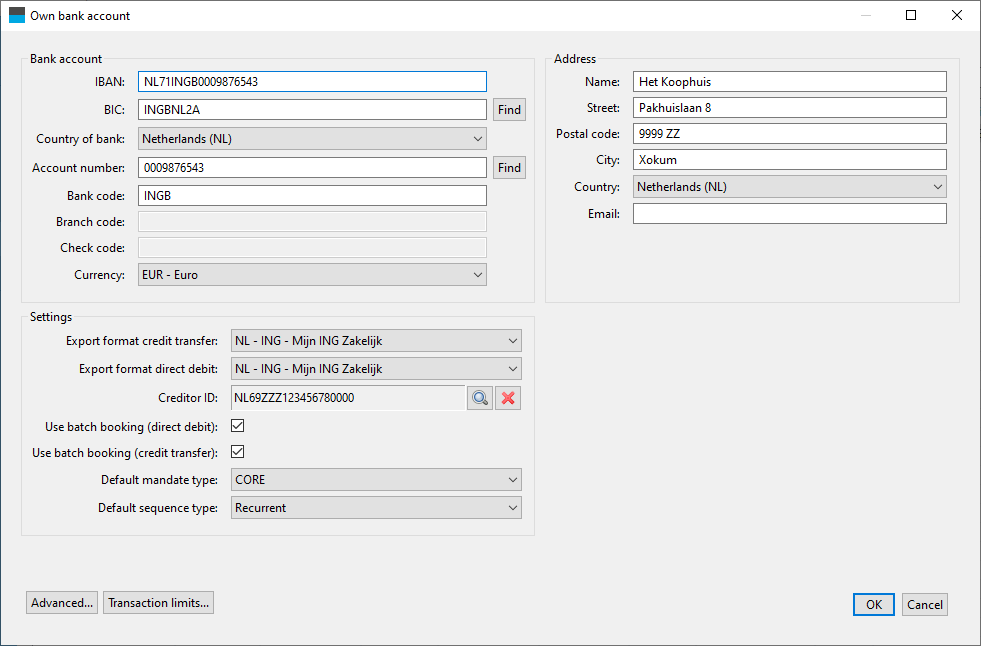Viewport: 981px width, 646px height.
Task: Open the Country of bank dropdown
Action: [x=312, y=139]
